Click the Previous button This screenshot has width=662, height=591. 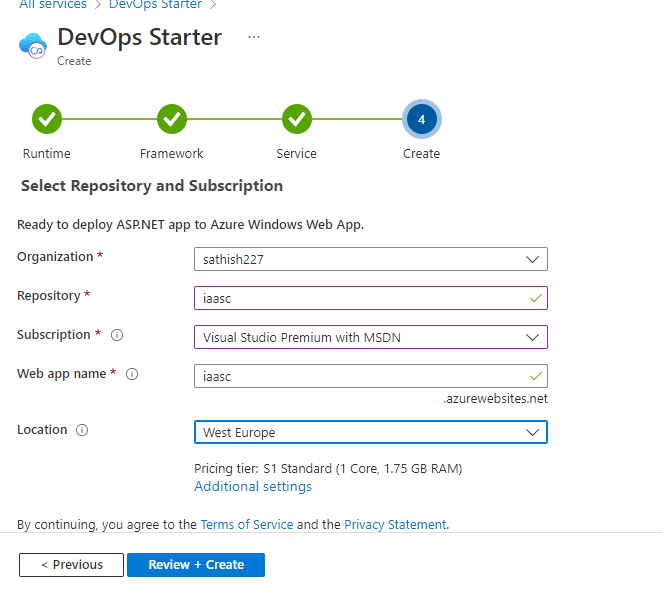coord(71,565)
